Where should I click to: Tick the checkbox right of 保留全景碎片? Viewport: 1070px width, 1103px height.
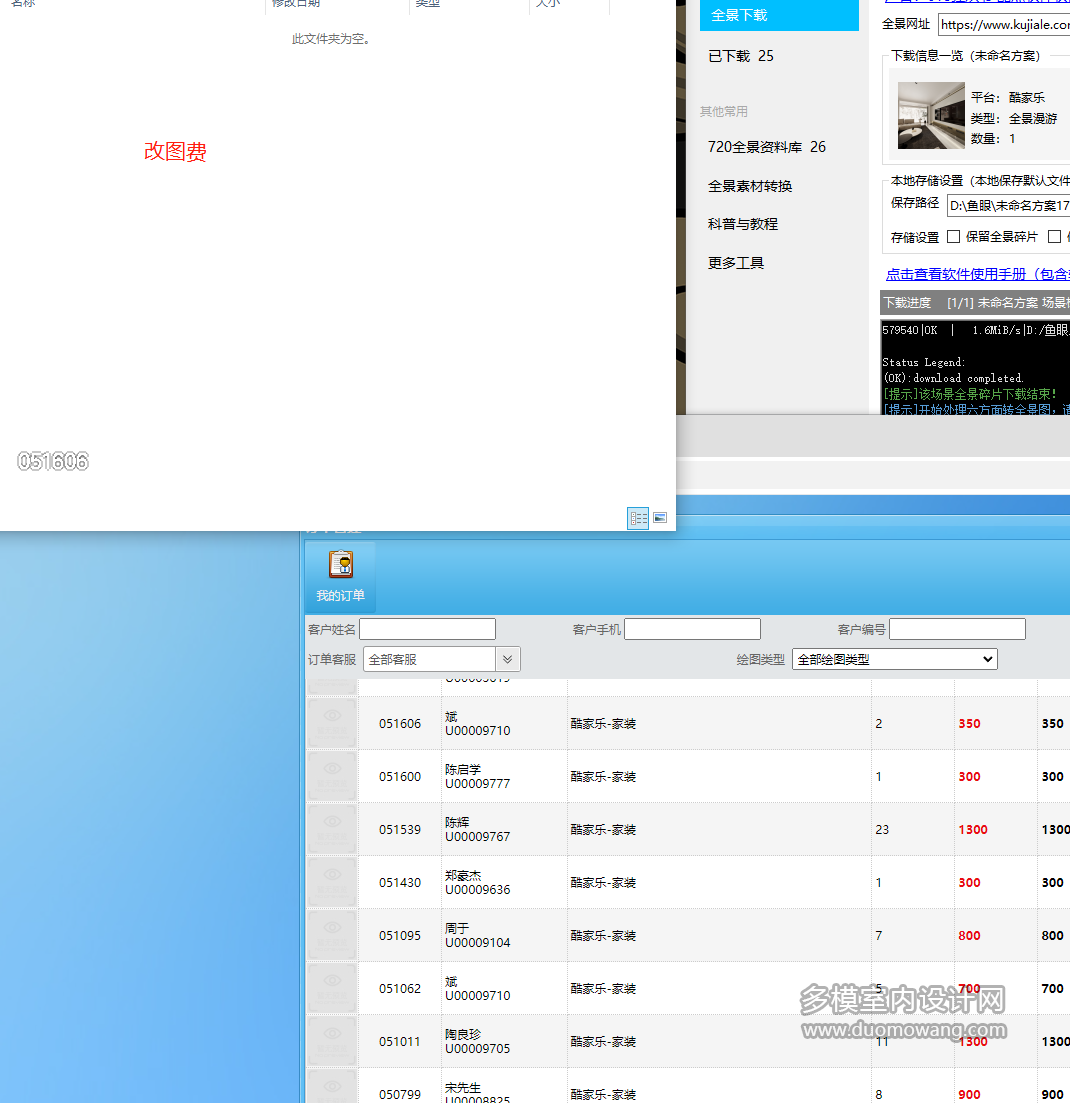pos(1054,237)
